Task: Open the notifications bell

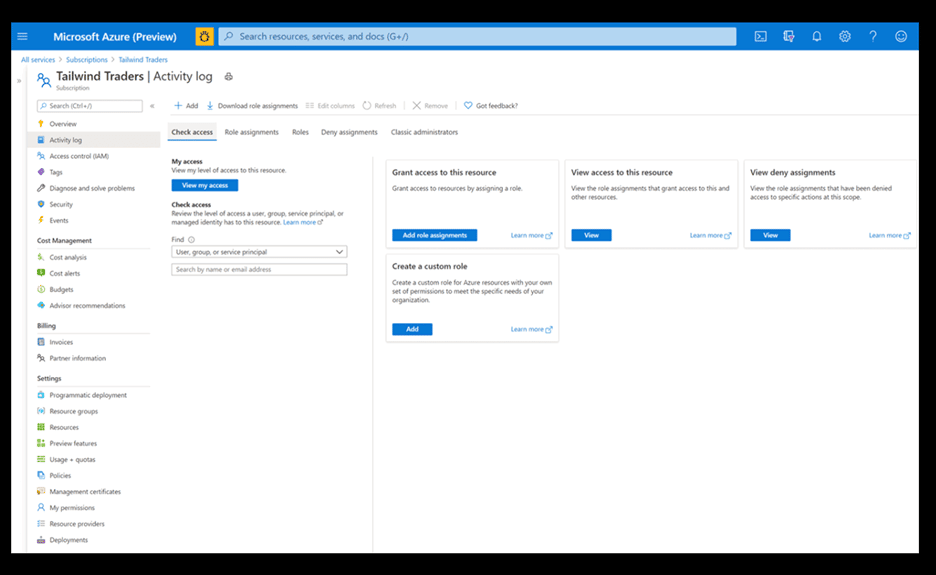Action: [x=817, y=36]
